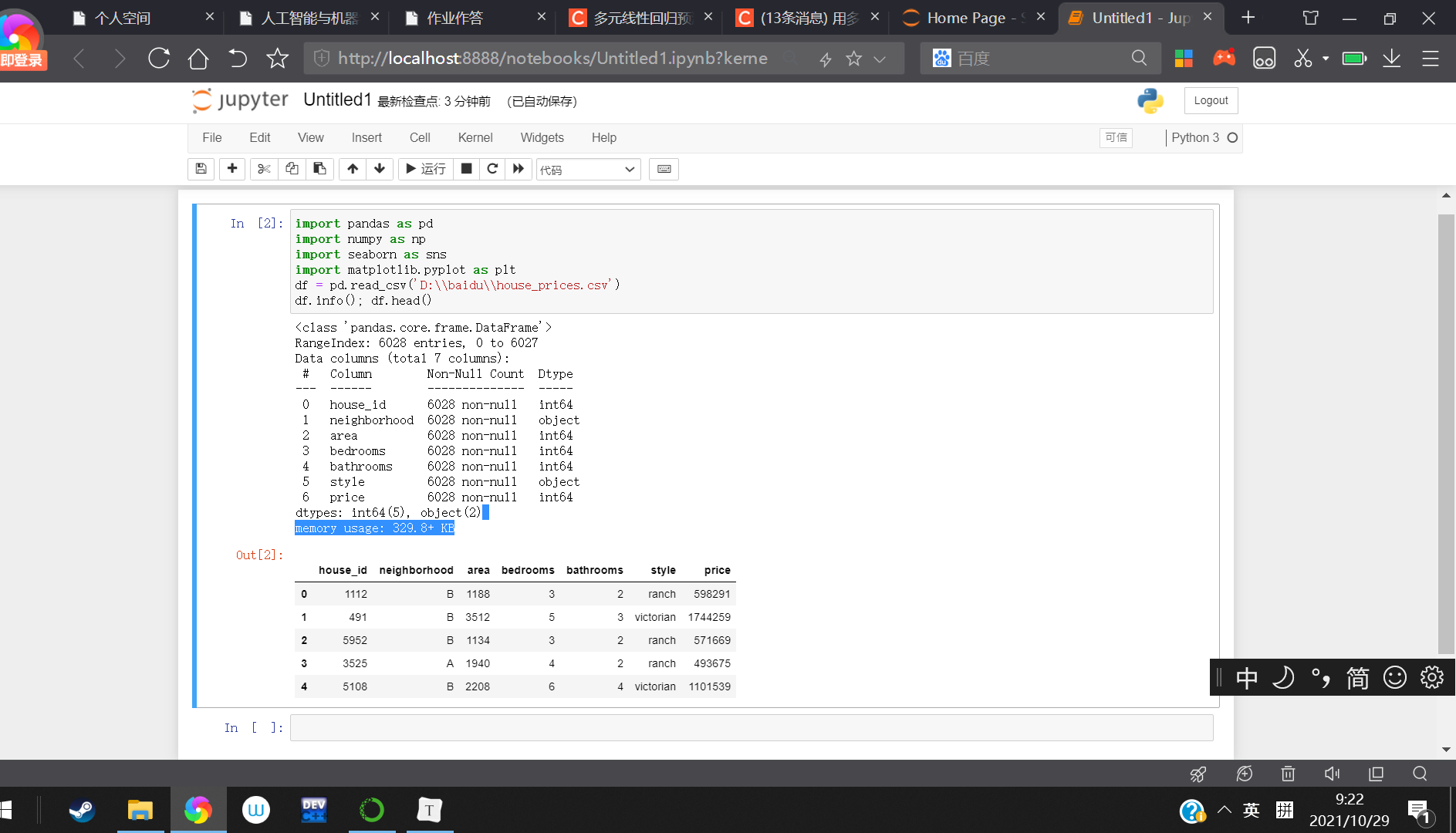The image size is (1456, 833).
Task: Open the IME settings gear
Action: (x=1432, y=678)
